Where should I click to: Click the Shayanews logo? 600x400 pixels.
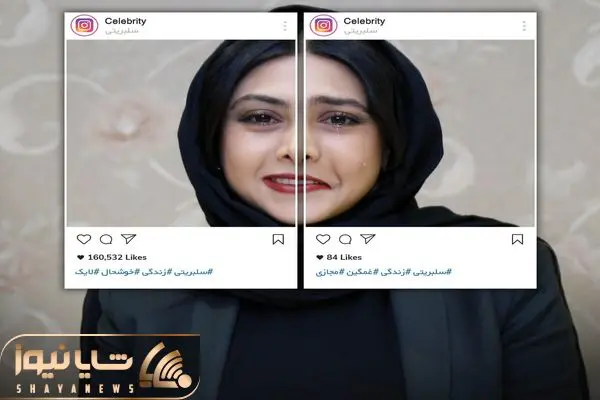click(100, 367)
